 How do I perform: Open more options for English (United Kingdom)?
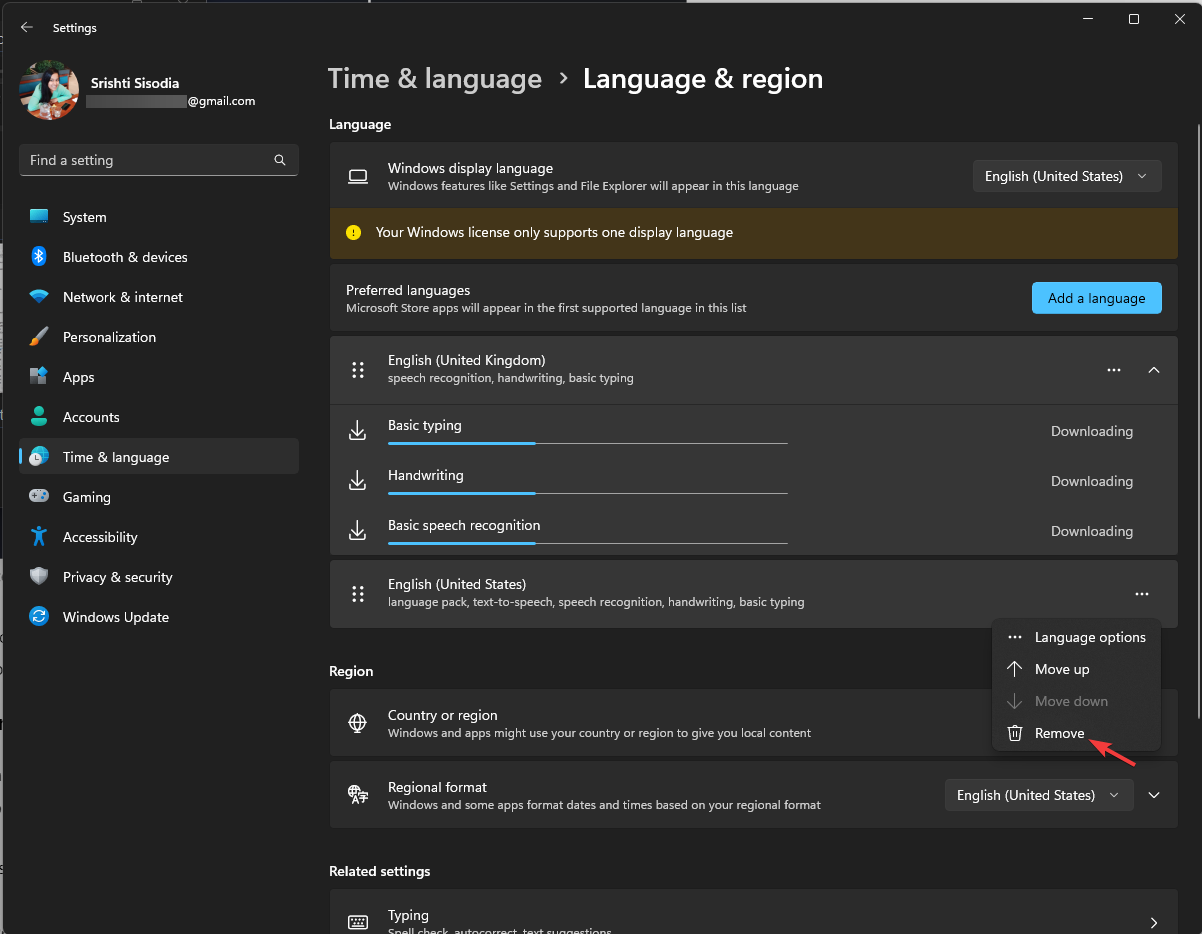pos(1114,370)
